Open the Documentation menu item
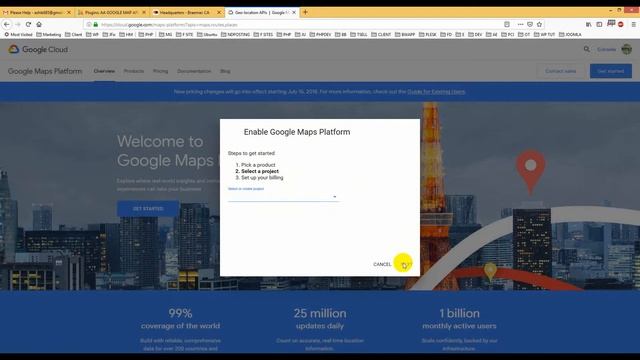 tap(194, 71)
